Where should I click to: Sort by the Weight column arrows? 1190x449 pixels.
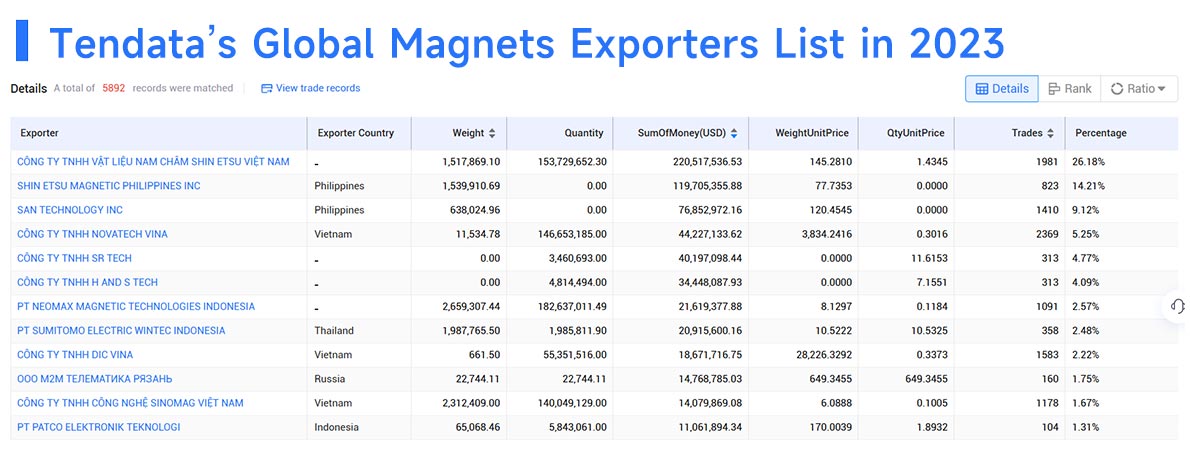(x=492, y=133)
